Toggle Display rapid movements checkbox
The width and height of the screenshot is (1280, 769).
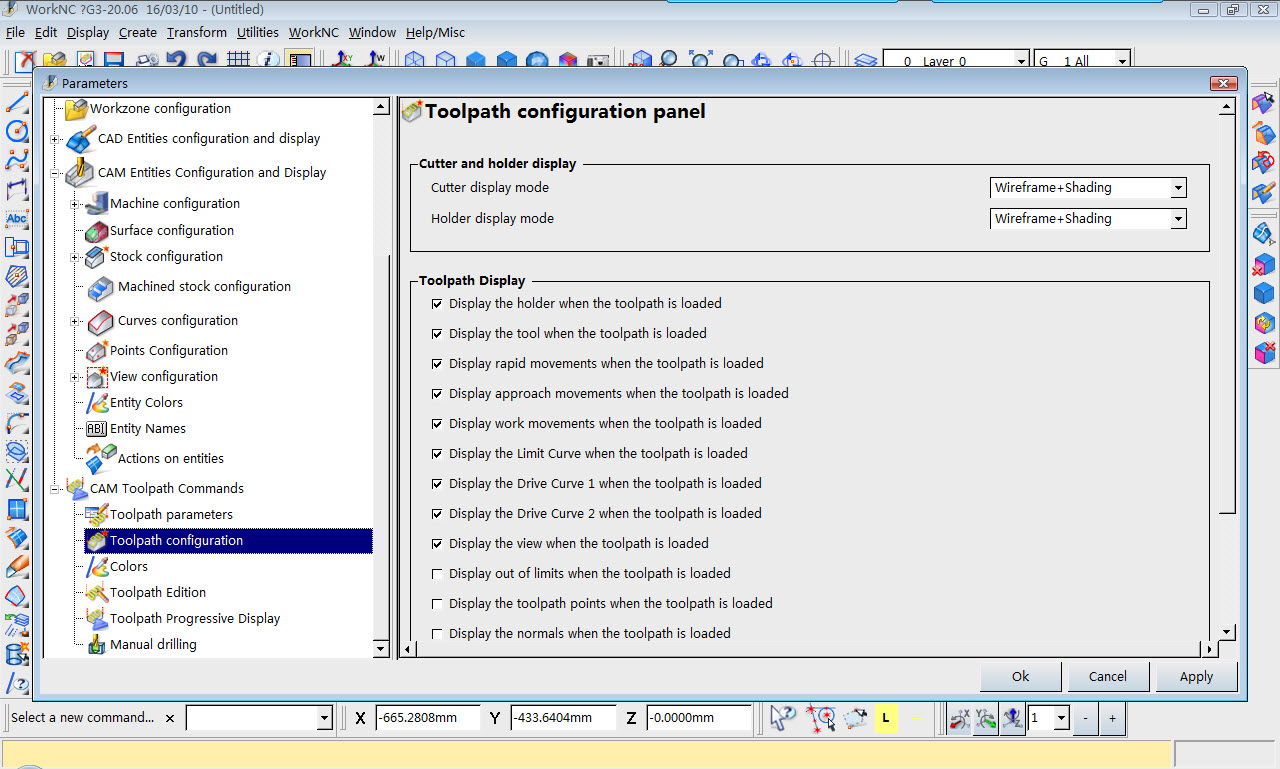click(x=437, y=363)
